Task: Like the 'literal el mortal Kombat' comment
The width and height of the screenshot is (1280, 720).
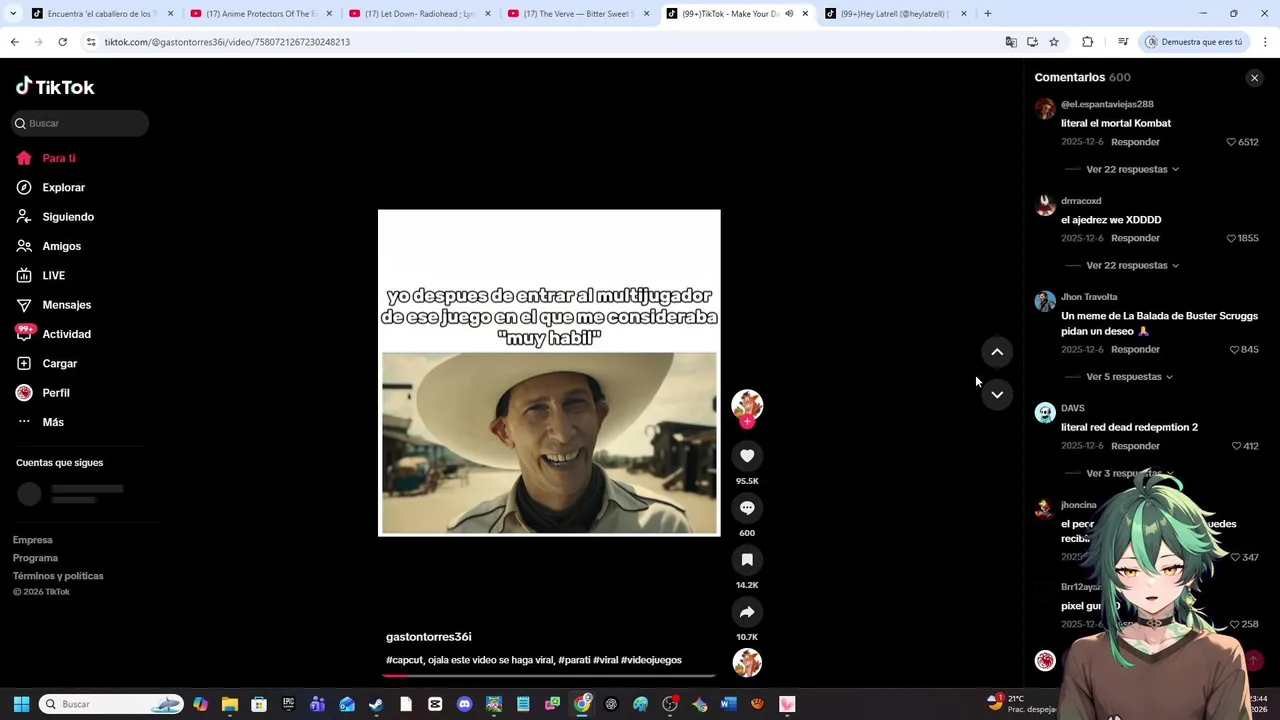Action: pyautogui.click(x=1231, y=142)
